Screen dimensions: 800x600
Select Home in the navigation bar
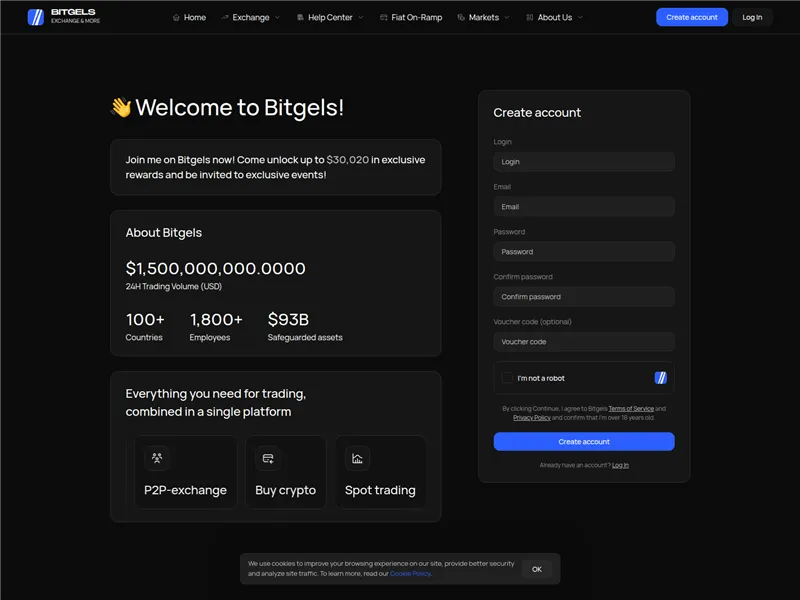[x=189, y=17]
